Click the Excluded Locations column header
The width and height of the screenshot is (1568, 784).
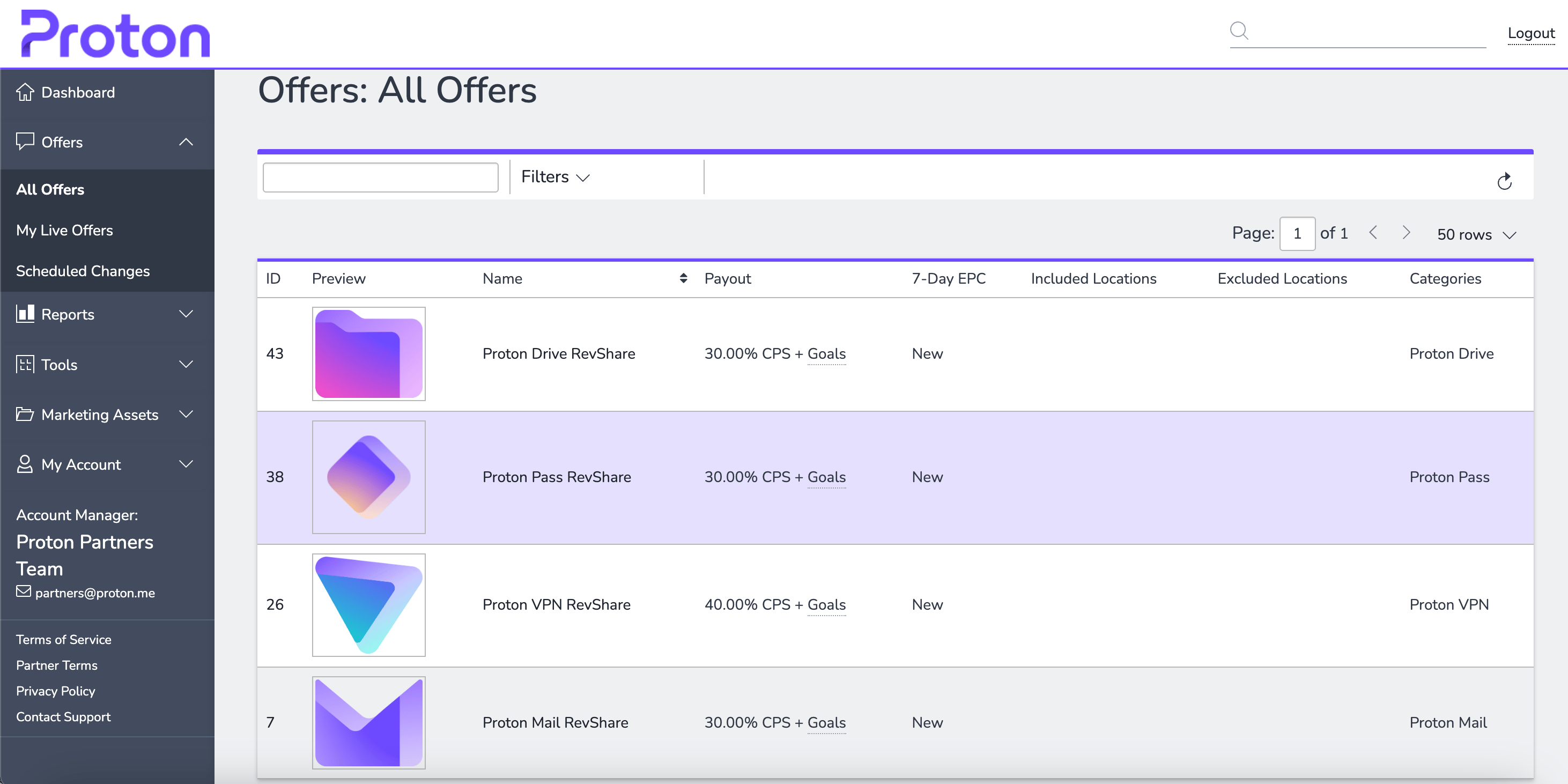pyautogui.click(x=1282, y=278)
